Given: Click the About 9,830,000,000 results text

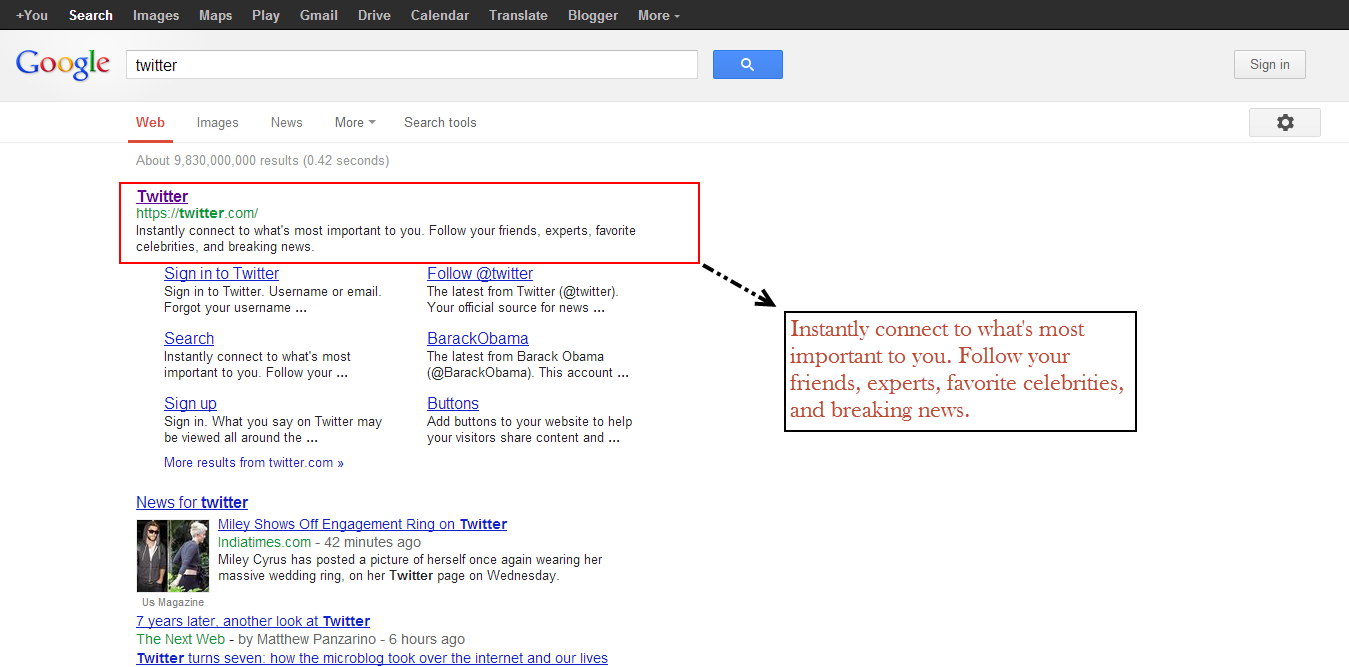Looking at the screenshot, I should 262,160.
